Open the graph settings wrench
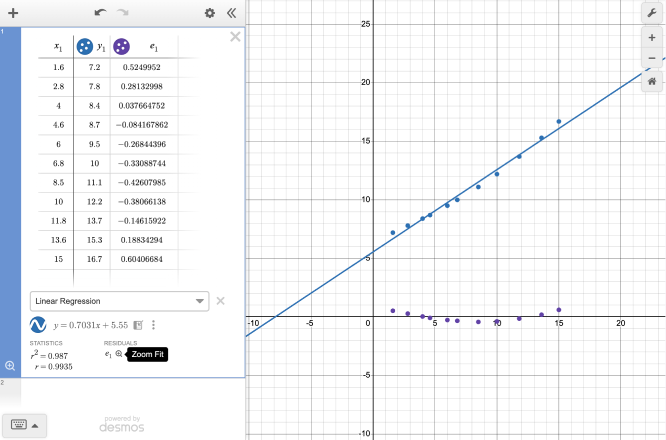The height and width of the screenshot is (440, 666). point(652,12)
